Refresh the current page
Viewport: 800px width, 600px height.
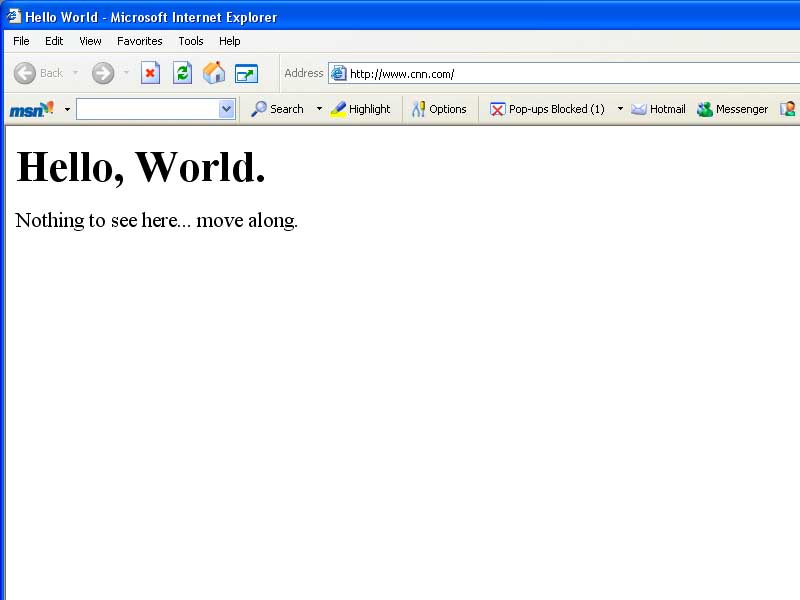click(182, 73)
